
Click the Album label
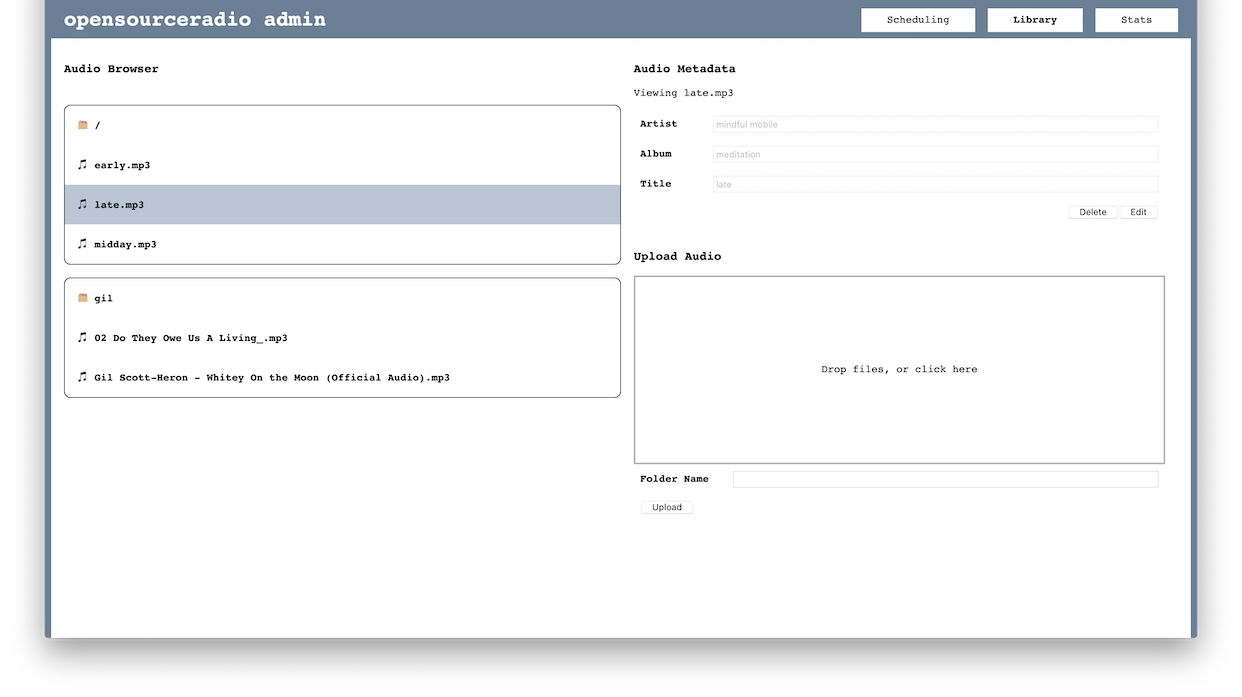click(x=656, y=154)
